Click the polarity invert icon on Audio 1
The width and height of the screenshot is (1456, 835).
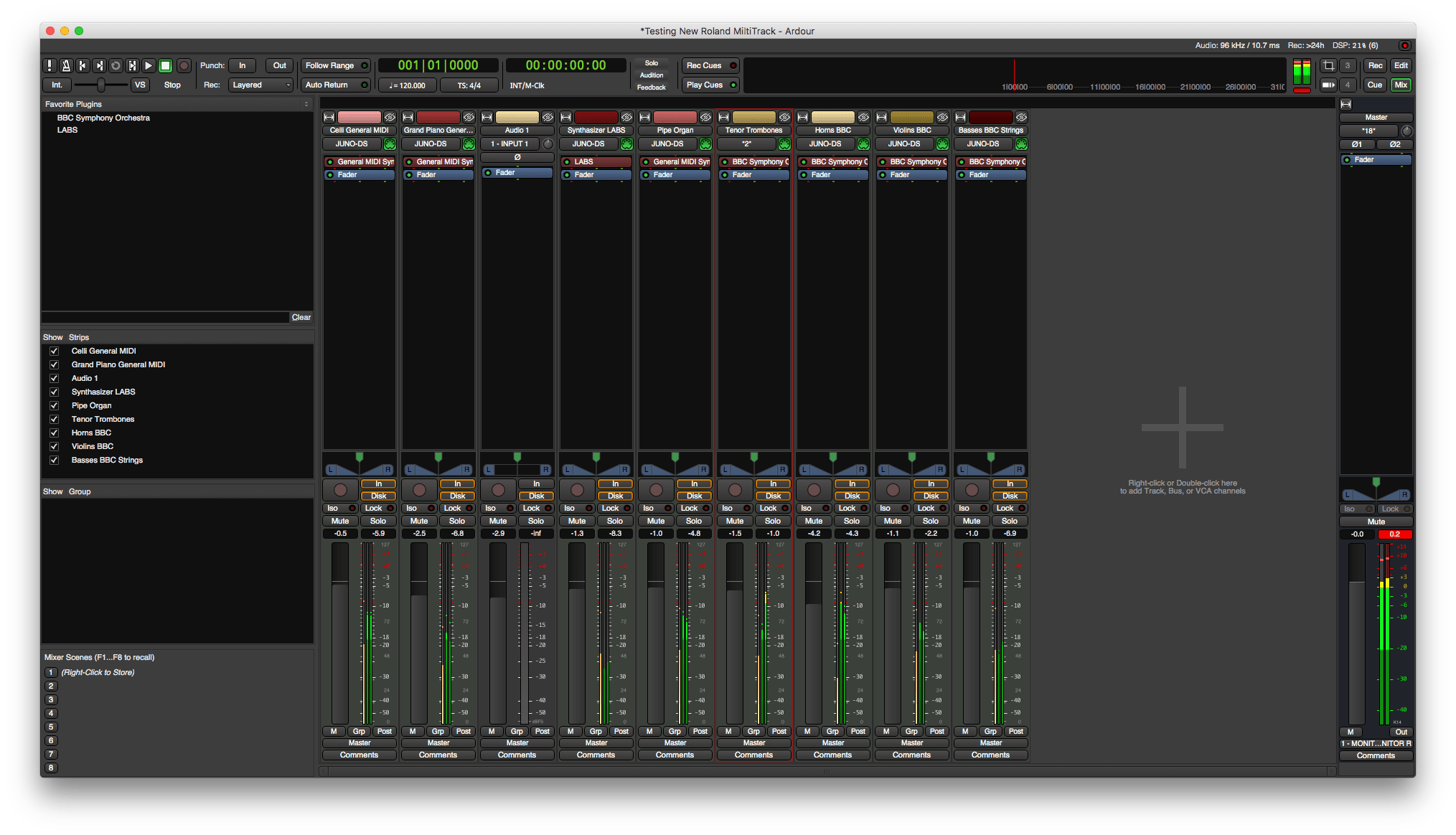517,156
